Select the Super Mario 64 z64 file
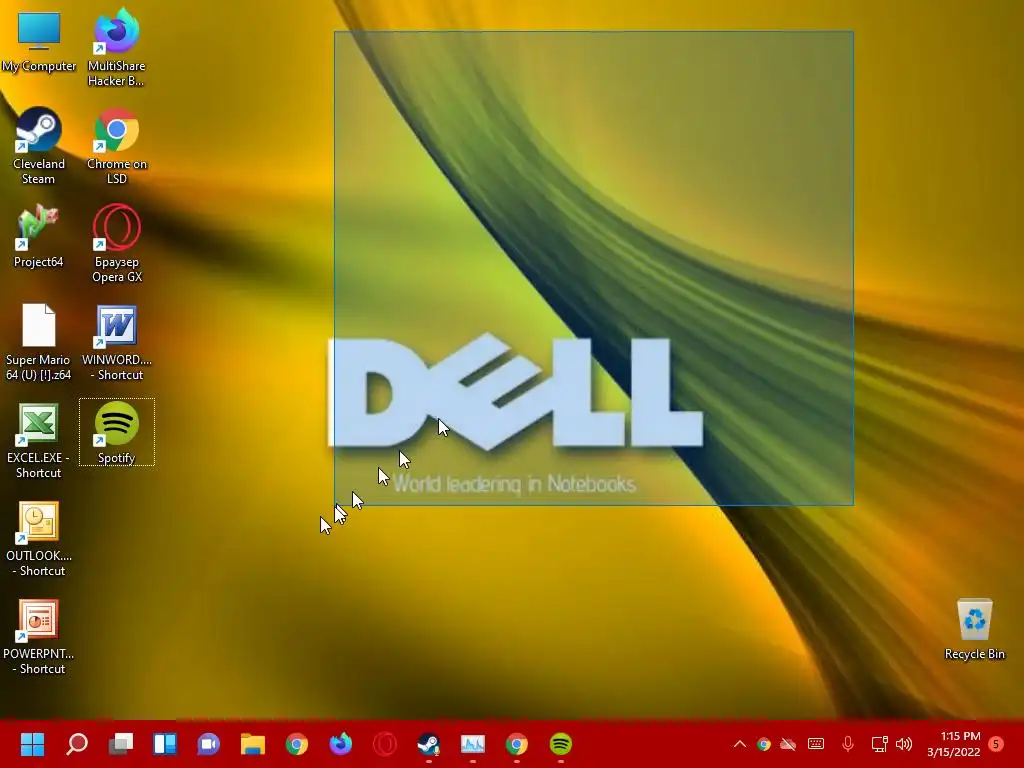This screenshot has height=768, width=1024. tap(39, 342)
